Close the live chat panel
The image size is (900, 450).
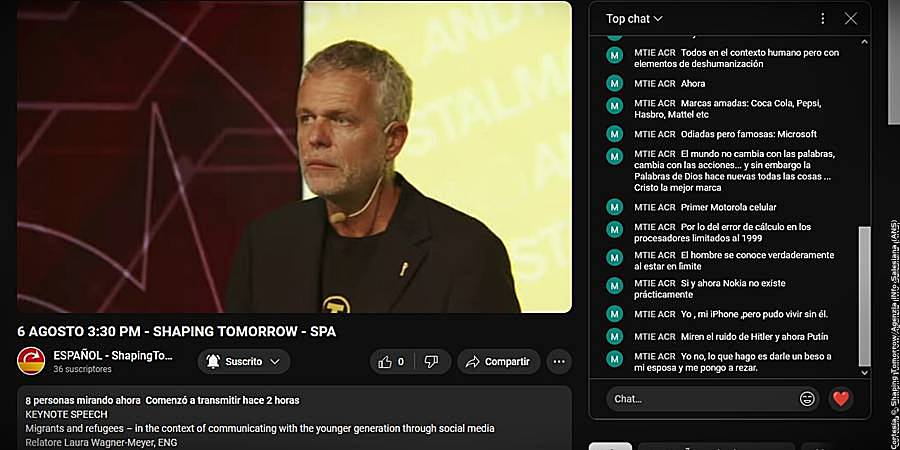851,18
